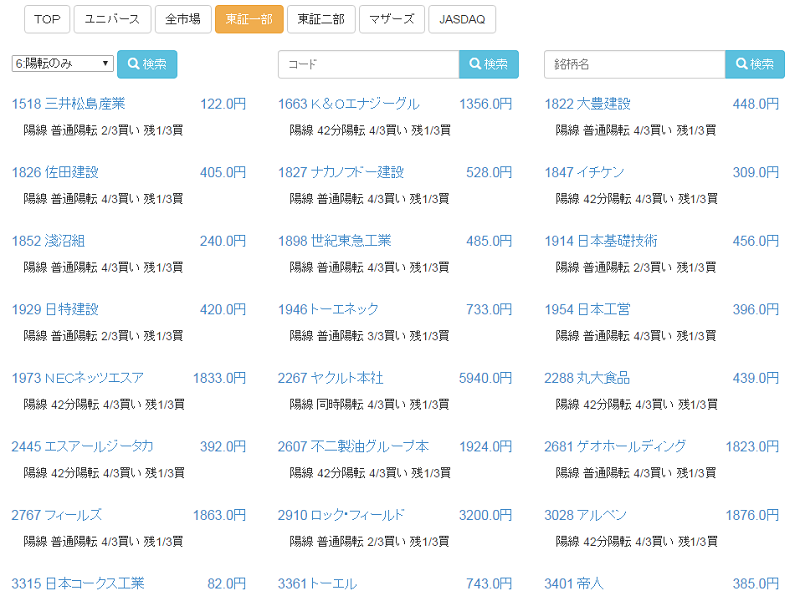Click the search button next to 銘柄名 field
The height and width of the screenshot is (596, 800).
[x=755, y=64]
